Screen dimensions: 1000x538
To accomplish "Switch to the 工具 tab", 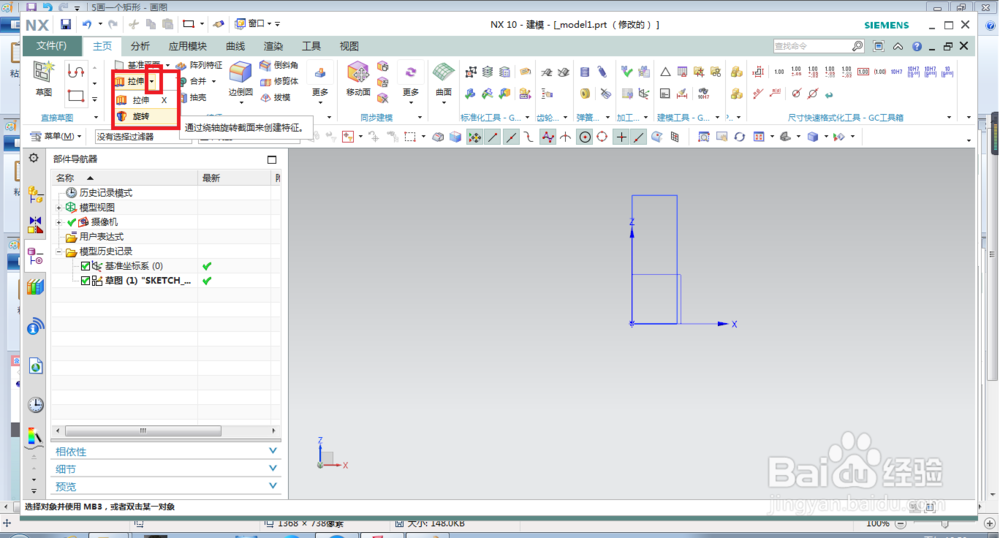I will pyautogui.click(x=311, y=46).
